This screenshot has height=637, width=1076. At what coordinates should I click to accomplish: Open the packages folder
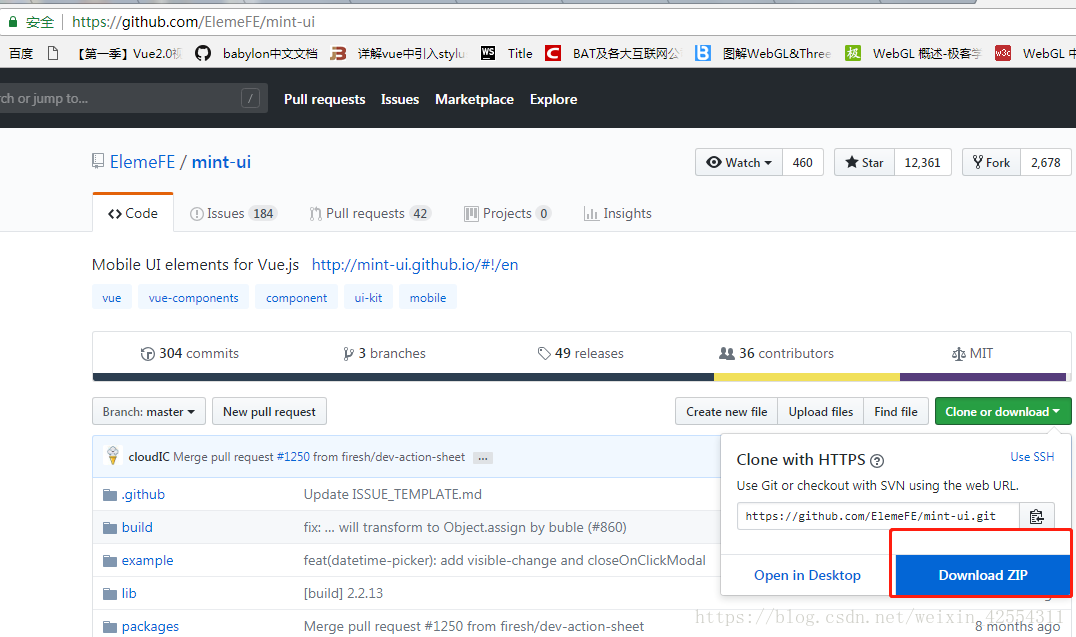click(x=150, y=626)
